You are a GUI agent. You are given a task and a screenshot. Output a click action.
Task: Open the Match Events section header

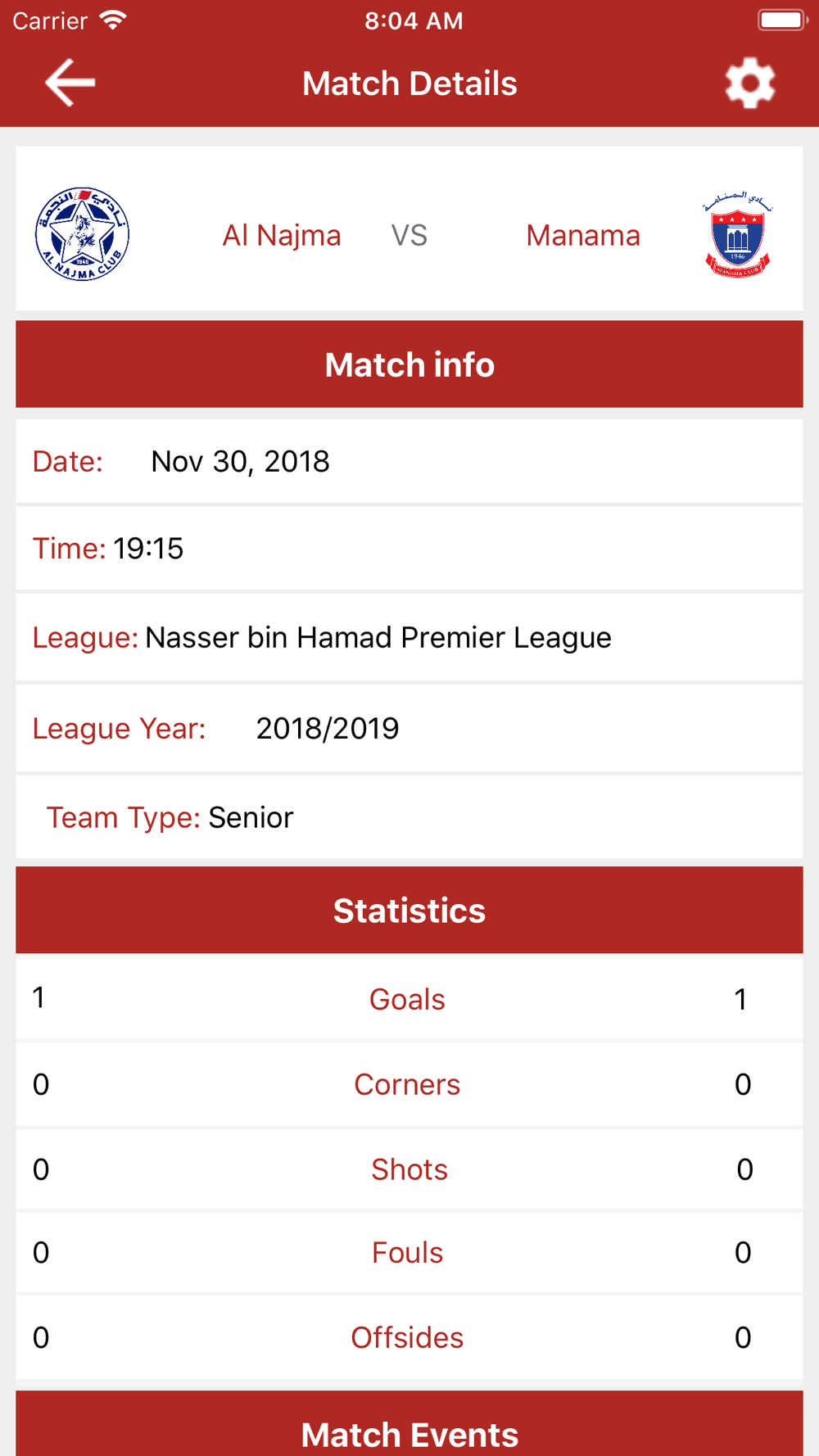409,1423
